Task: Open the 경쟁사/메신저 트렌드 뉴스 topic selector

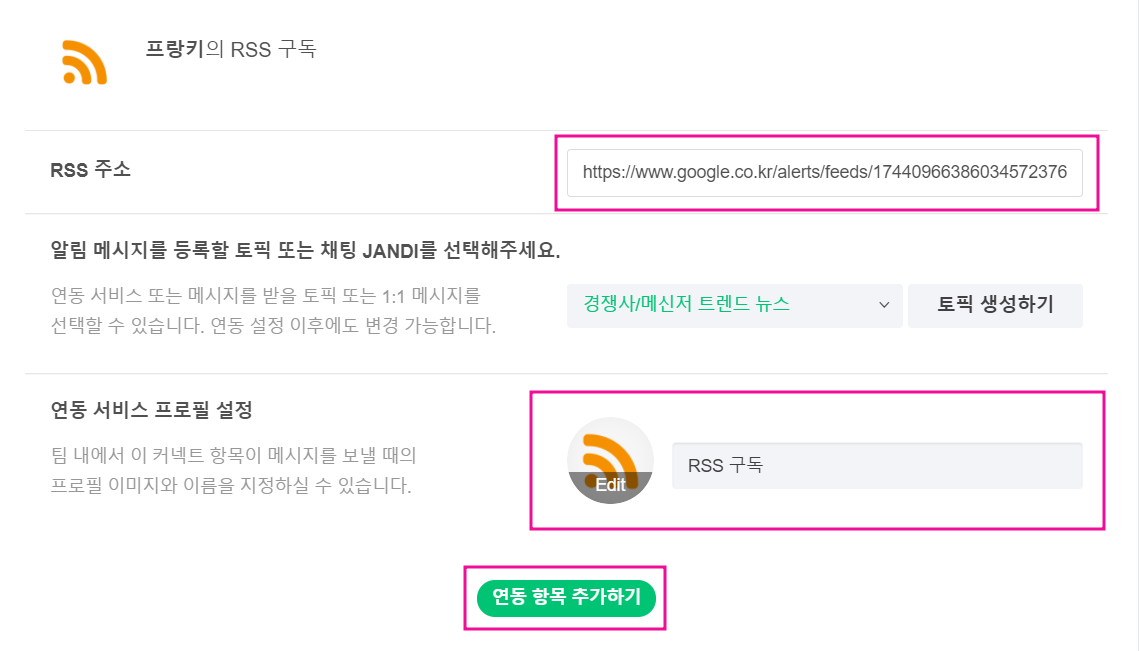Action: pyautogui.click(x=720, y=305)
